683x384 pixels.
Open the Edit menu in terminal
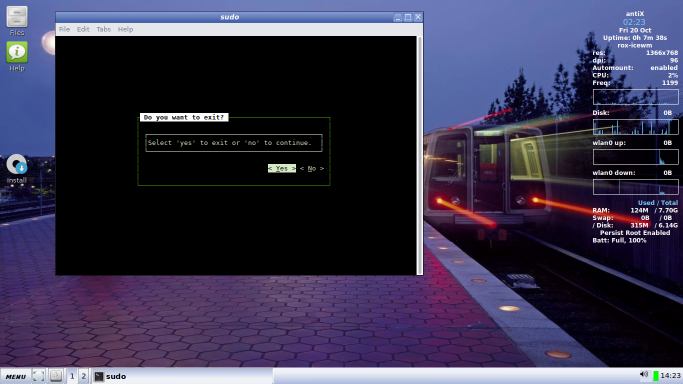(x=83, y=29)
